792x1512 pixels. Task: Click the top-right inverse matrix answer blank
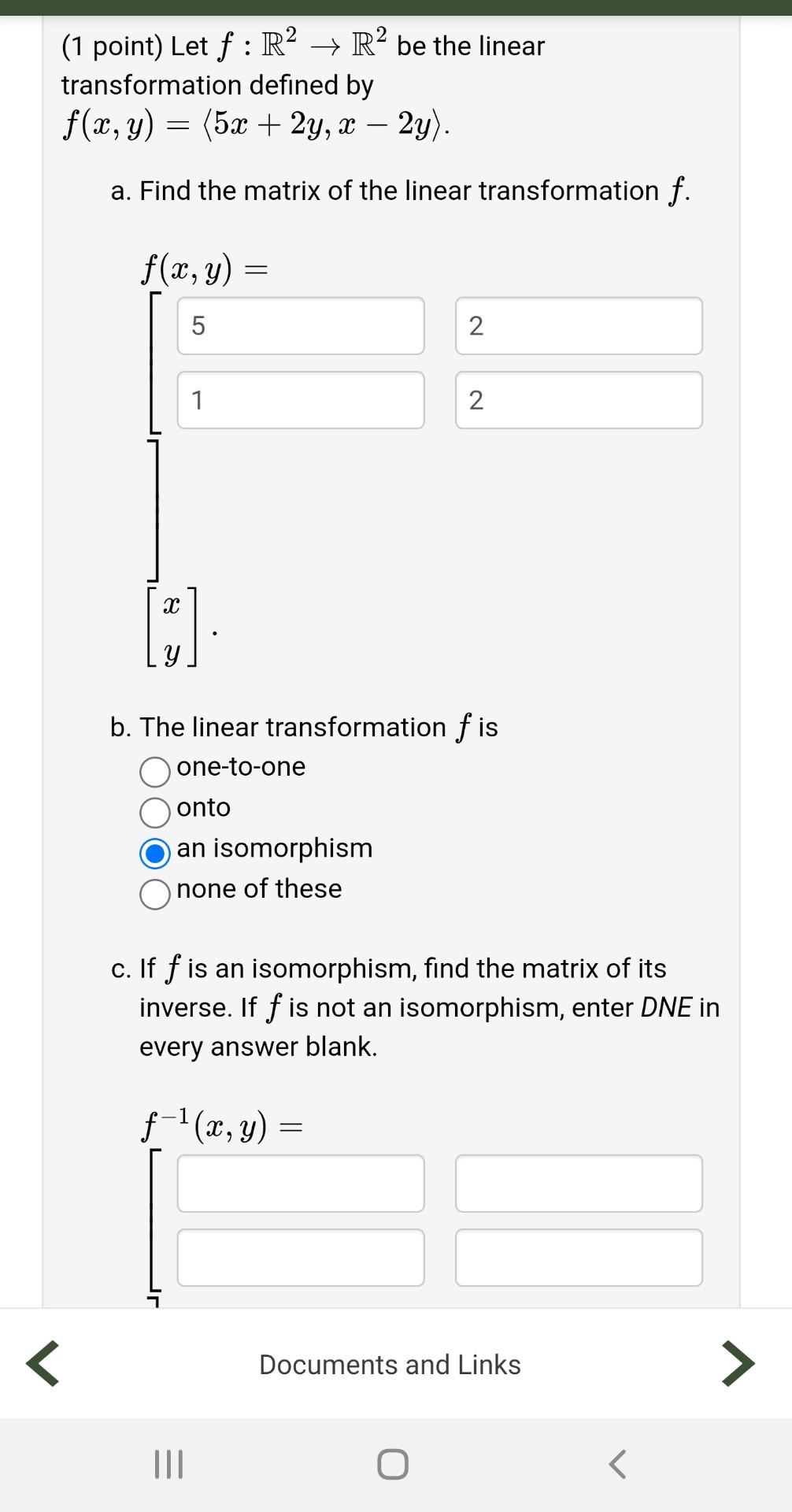pos(579,1183)
